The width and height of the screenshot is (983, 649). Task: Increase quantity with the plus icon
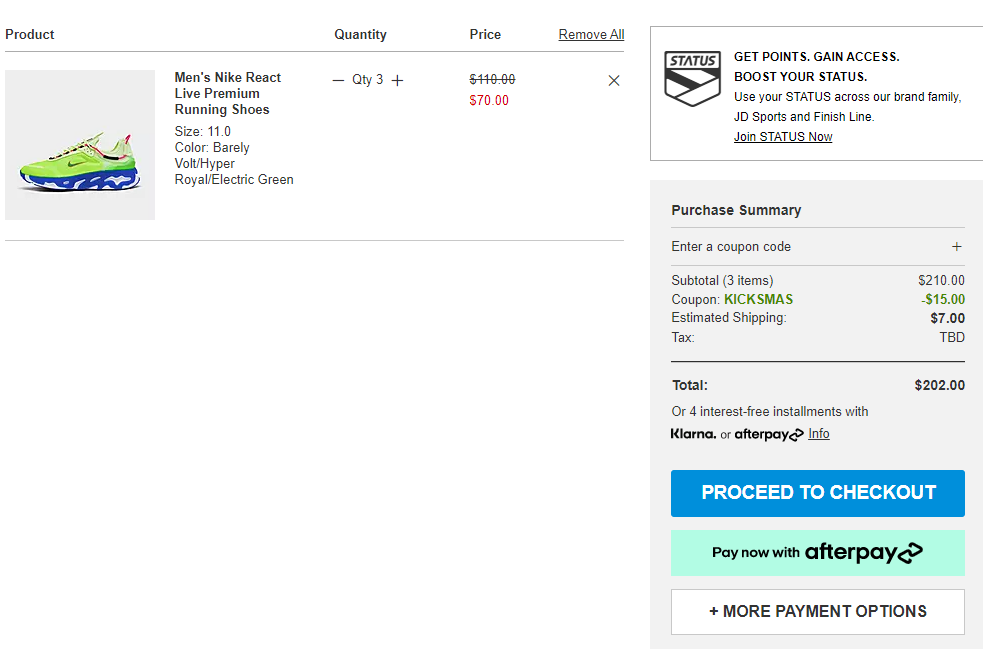pos(397,80)
